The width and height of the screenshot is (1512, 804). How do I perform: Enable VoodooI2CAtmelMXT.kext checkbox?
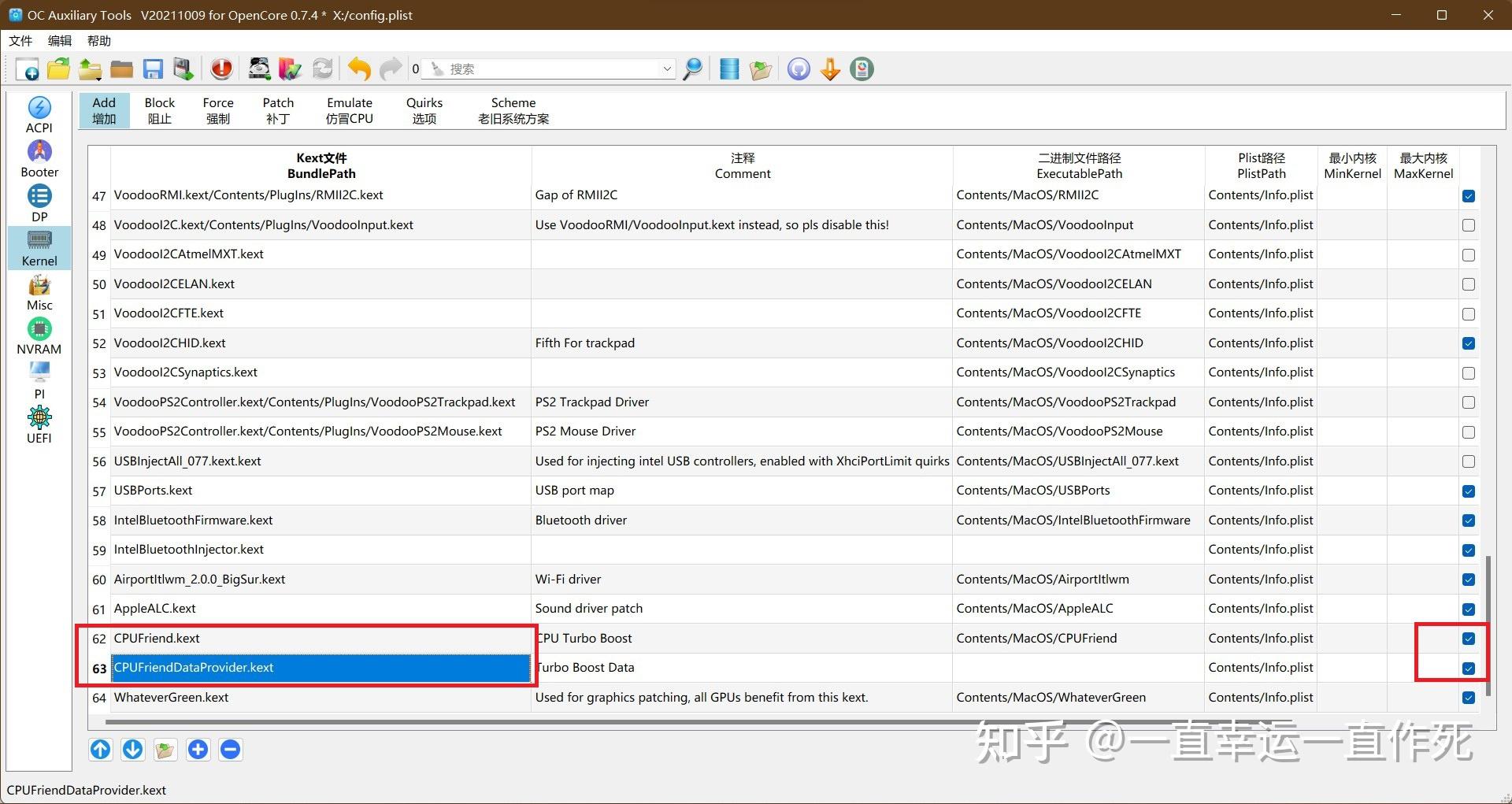pos(1469,255)
